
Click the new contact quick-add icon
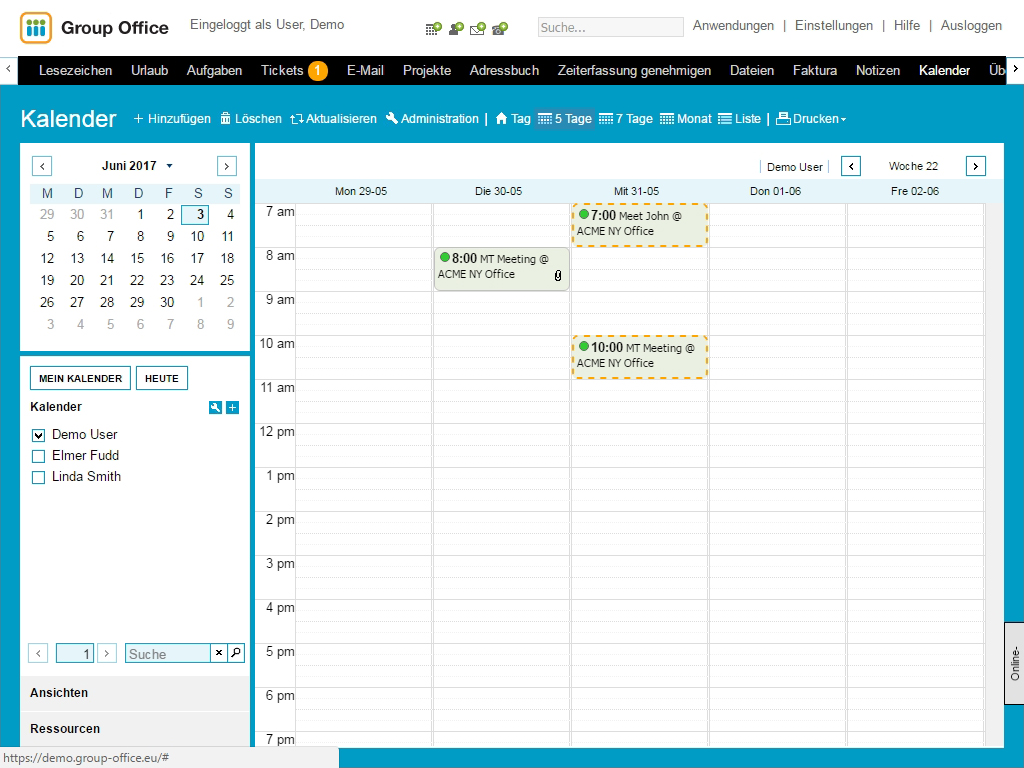pos(456,28)
